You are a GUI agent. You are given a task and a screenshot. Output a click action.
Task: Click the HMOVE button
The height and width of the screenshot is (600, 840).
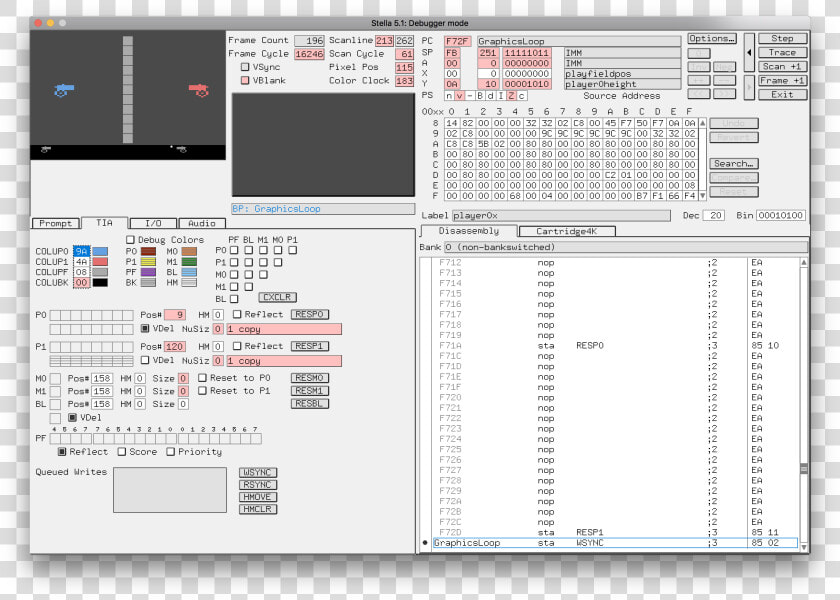(258, 497)
